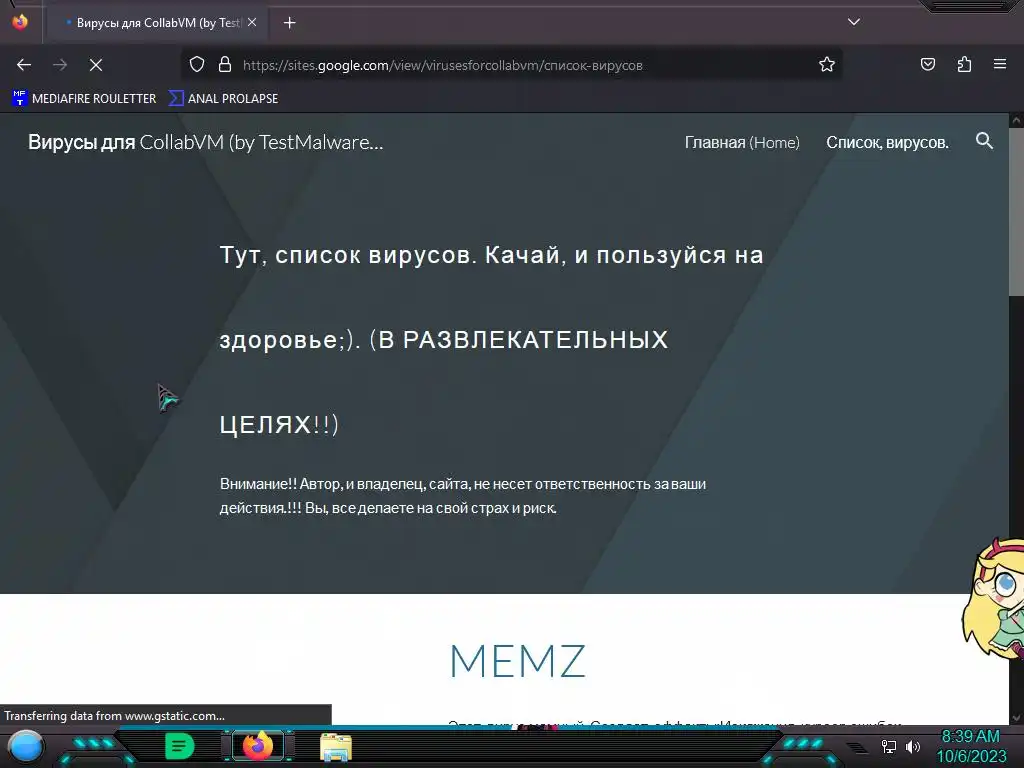Open File Explorer from taskbar
The height and width of the screenshot is (768, 1024).
[x=336, y=747]
